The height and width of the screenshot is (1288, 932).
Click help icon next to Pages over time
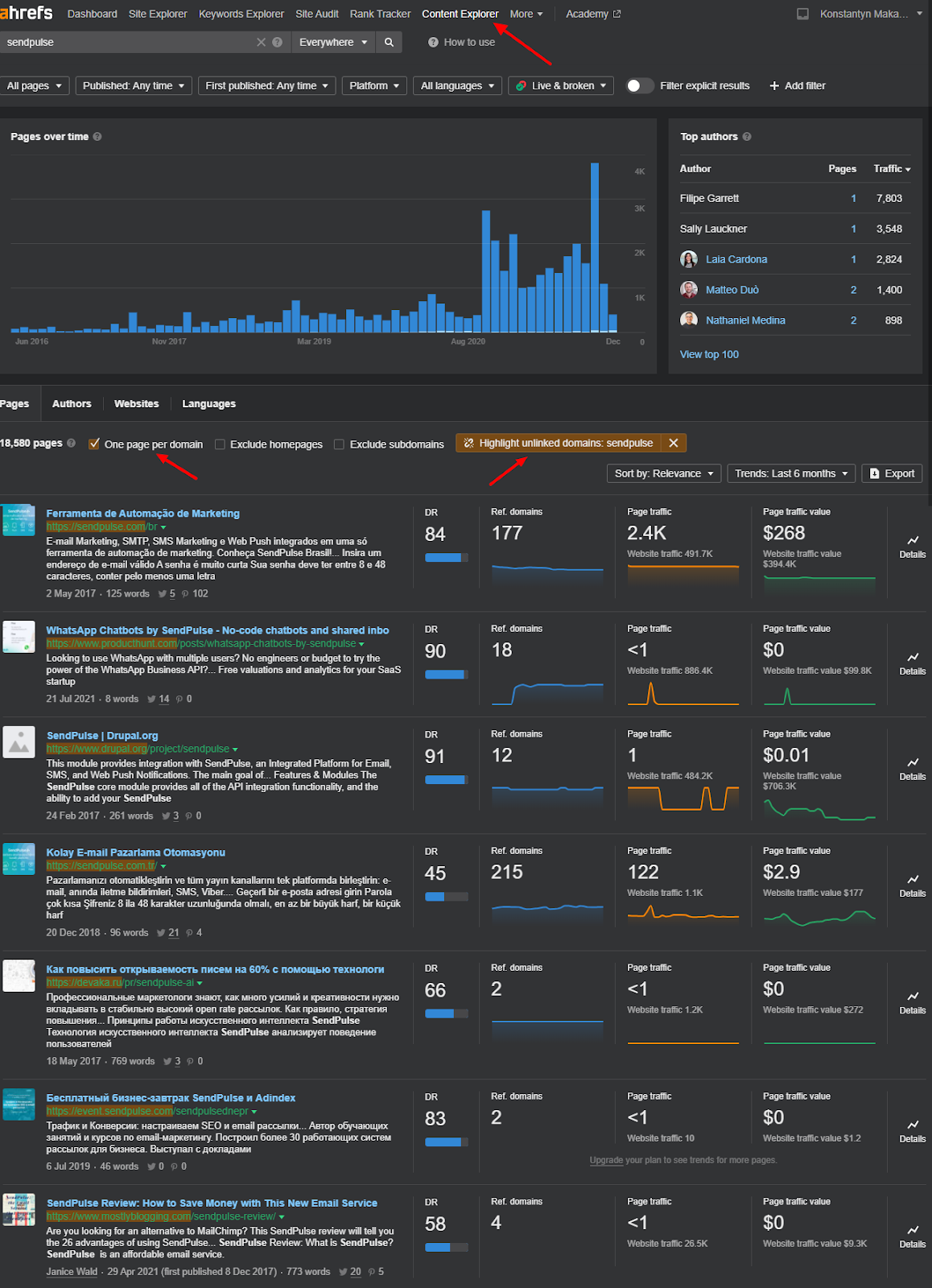[97, 137]
